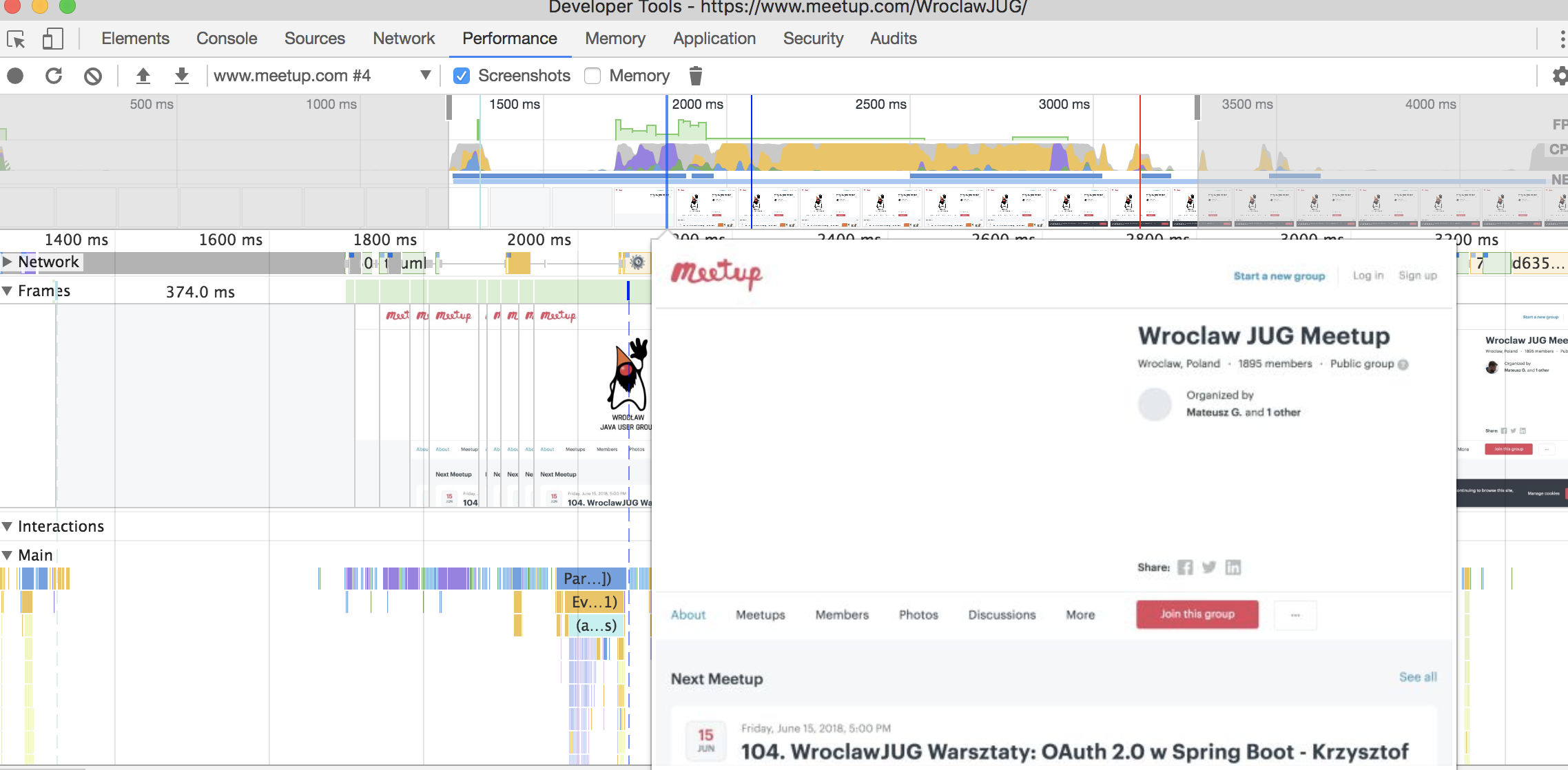Collapse the Main thread track
Viewport: 1568px width, 770px height.
[x=8, y=555]
